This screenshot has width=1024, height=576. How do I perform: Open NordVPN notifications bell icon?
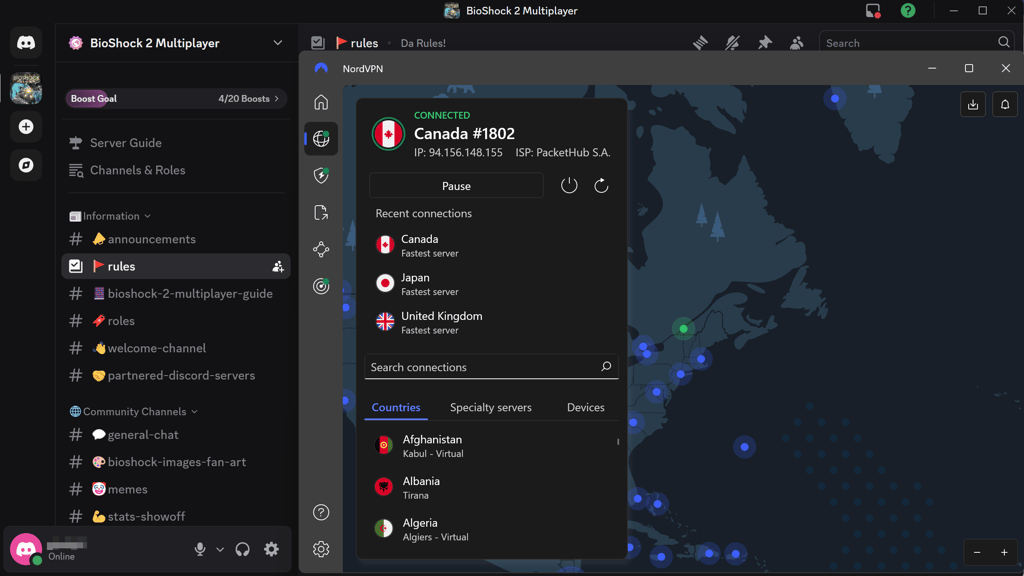point(1004,104)
